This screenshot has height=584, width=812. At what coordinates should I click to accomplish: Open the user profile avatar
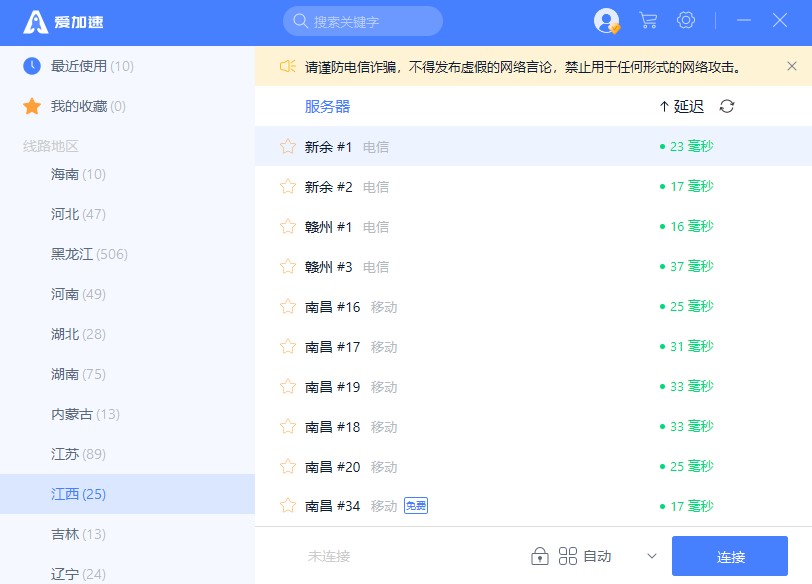click(606, 20)
